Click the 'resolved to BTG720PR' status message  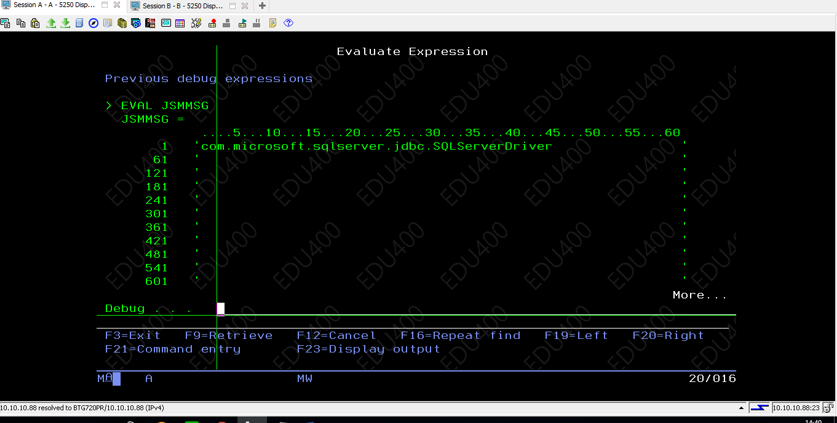point(82,408)
